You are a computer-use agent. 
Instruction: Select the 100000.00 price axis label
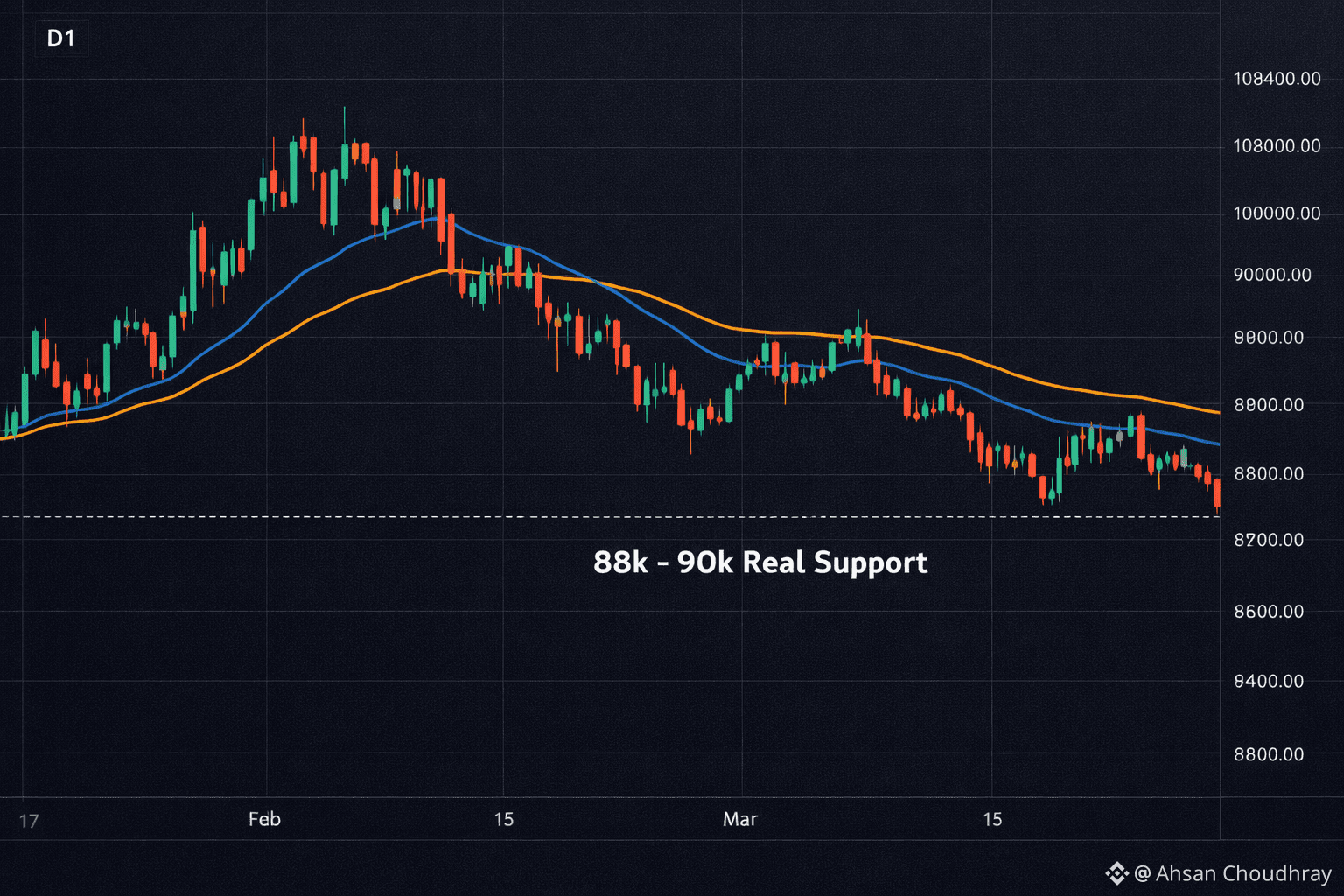click(1277, 213)
